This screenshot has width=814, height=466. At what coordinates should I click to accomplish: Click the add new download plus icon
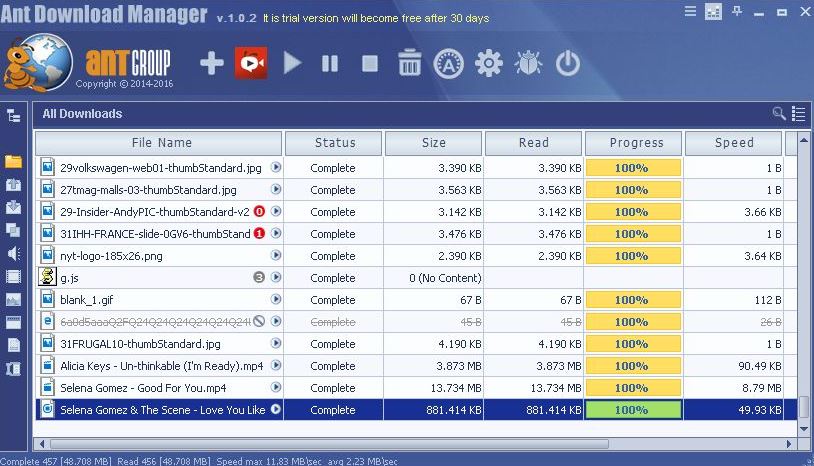[212, 63]
